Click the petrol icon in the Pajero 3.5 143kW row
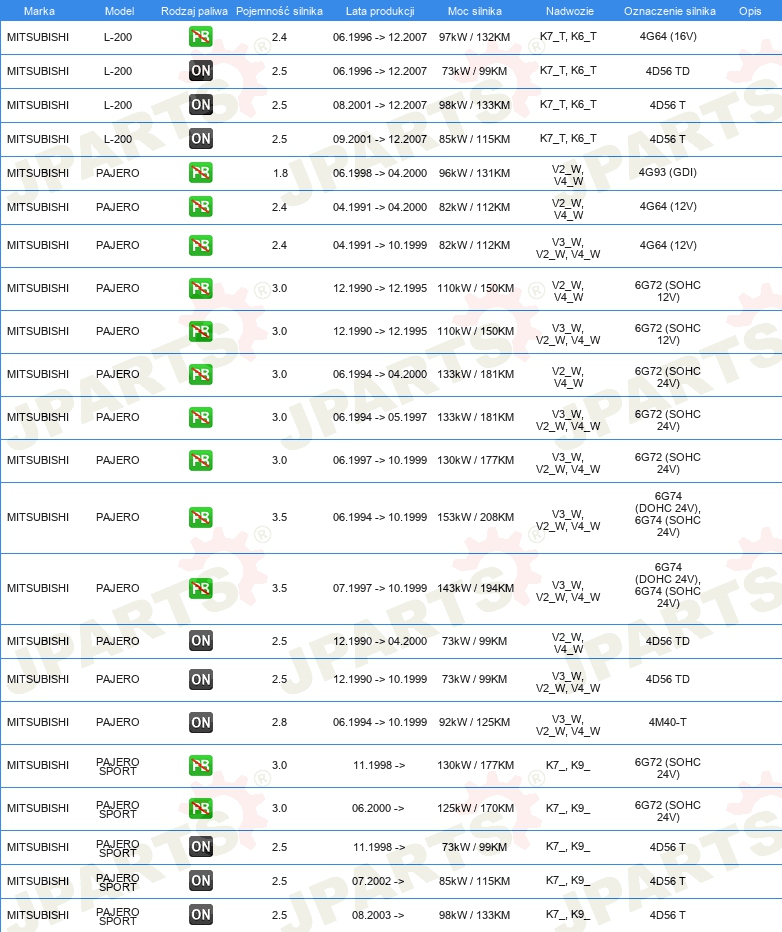 click(x=201, y=588)
